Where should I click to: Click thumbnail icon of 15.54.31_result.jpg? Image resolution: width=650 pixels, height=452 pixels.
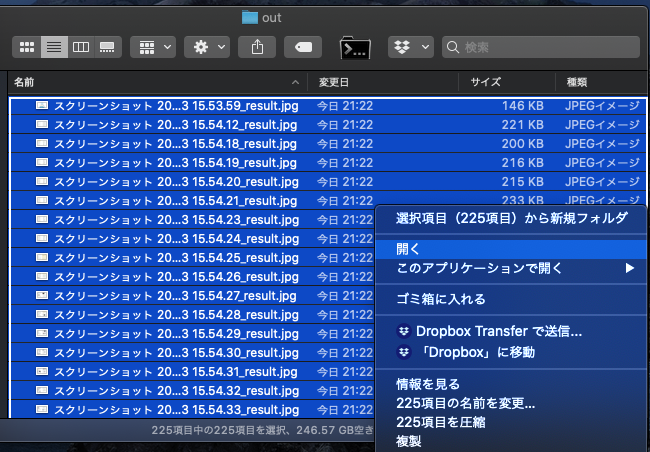[x=42, y=372]
